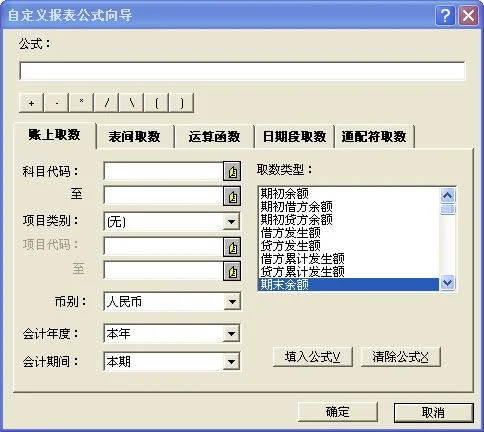Open lookup for 科目代码 至 field

232,196
